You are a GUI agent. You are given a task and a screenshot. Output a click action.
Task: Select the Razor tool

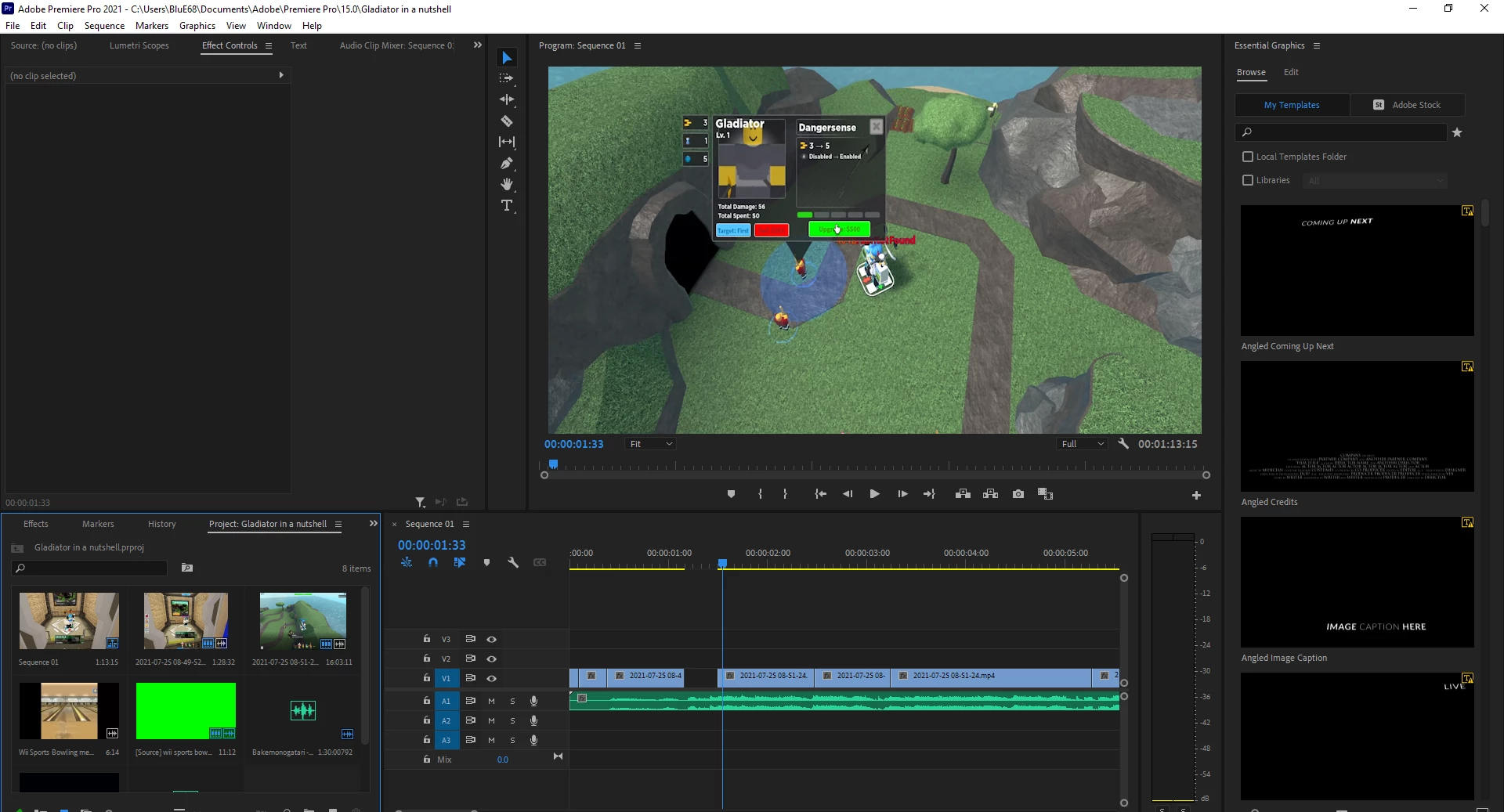[507, 121]
